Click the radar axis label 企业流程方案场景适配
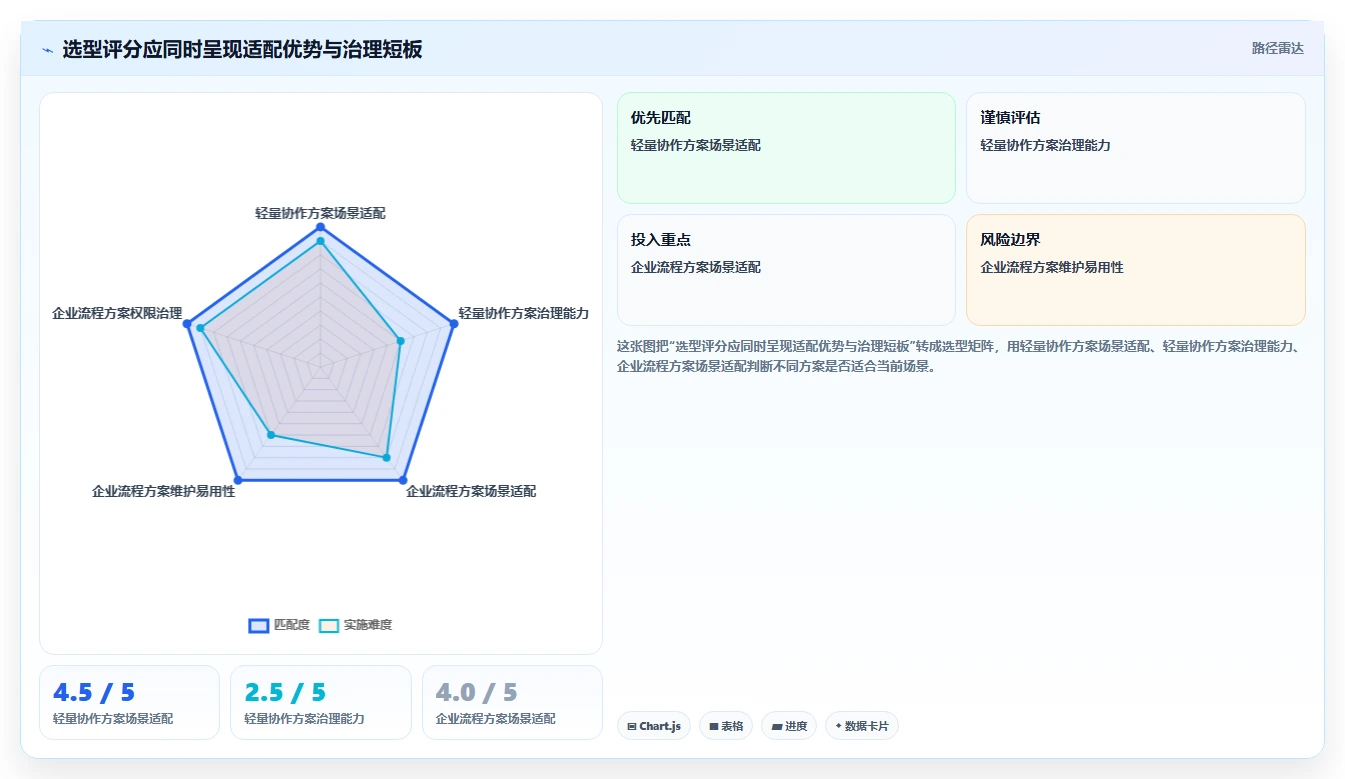Image resolution: width=1345 pixels, height=779 pixels. [x=471, y=491]
